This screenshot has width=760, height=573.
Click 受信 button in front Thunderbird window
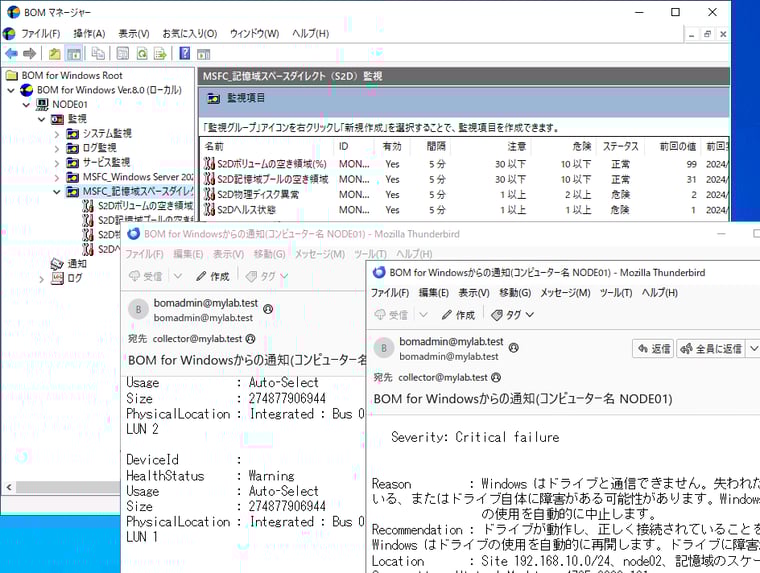tap(392, 315)
